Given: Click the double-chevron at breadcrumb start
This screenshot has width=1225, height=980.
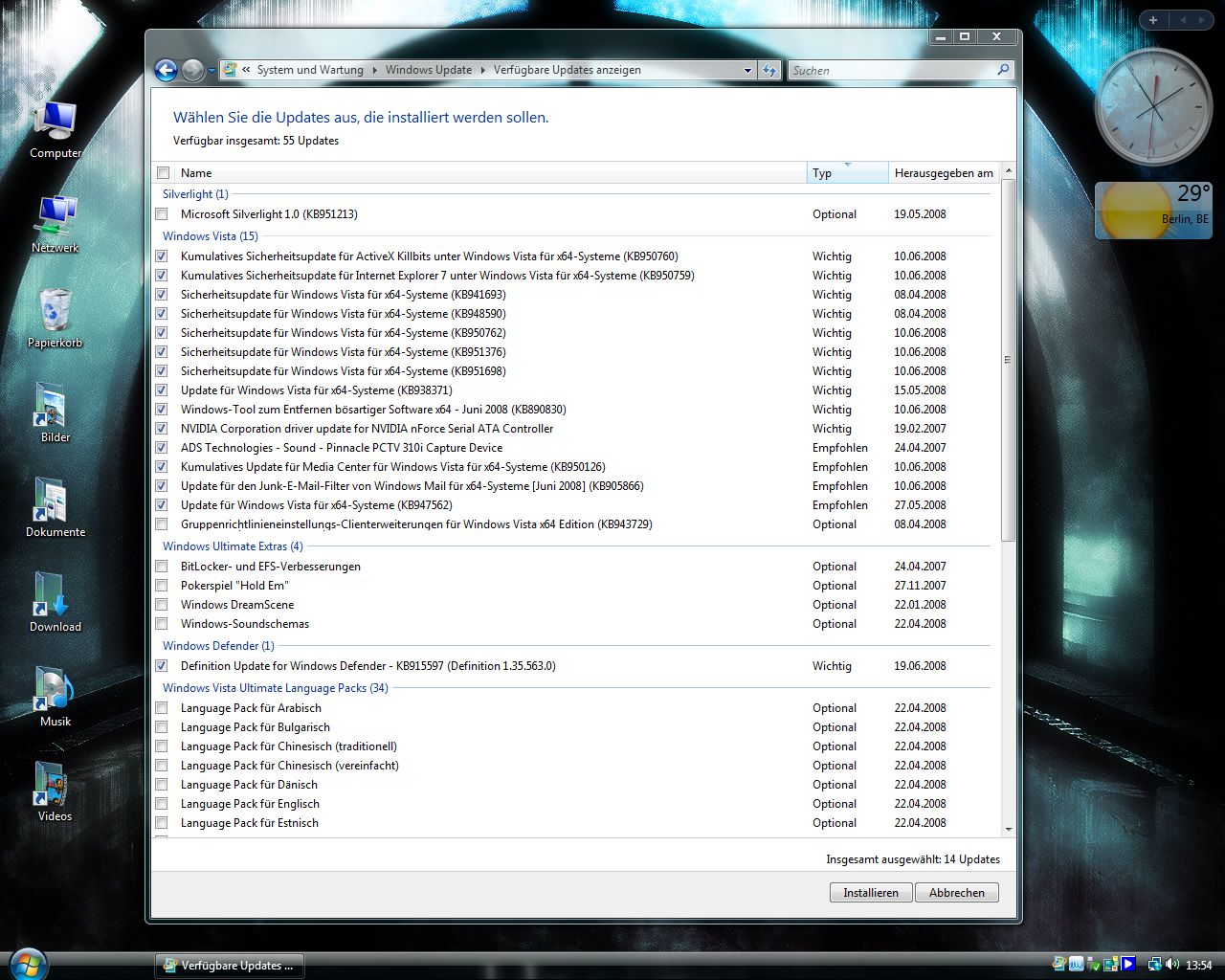Looking at the screenshot, I should [247, 70].
